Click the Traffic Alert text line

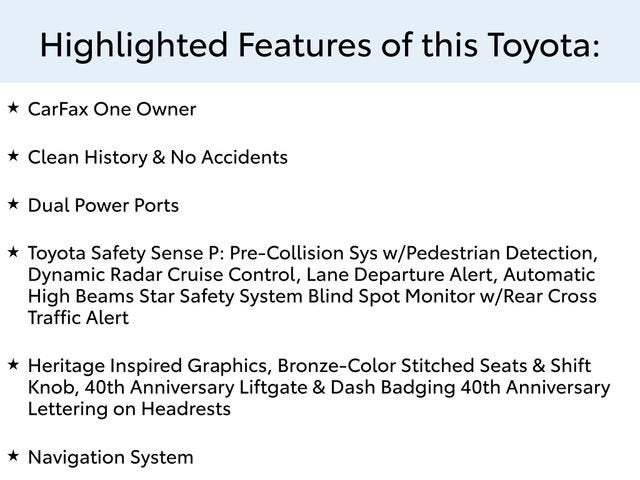78,319
